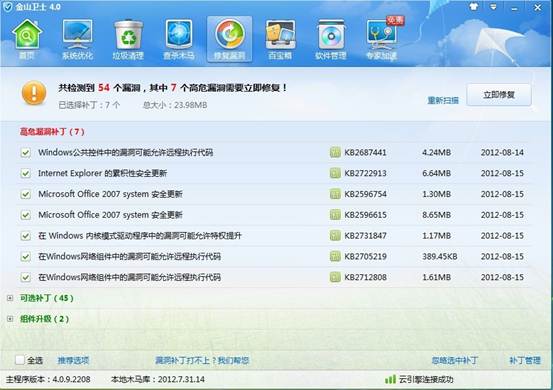Open 系统优化 system optimization icon
This screenshot has width=553, height=390.
tap(78, 39)
